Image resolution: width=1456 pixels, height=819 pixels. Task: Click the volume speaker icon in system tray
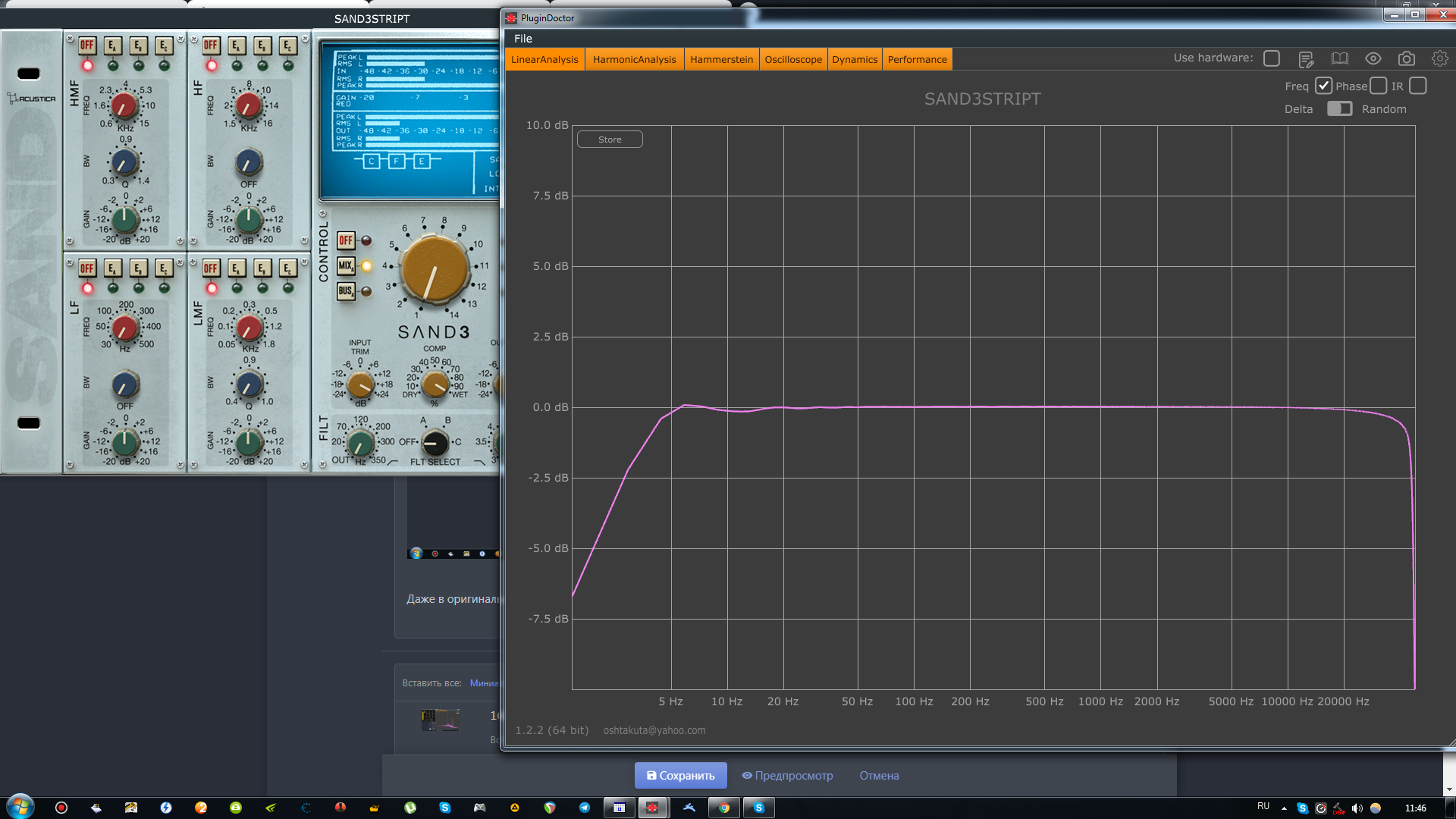[1357, 808]
